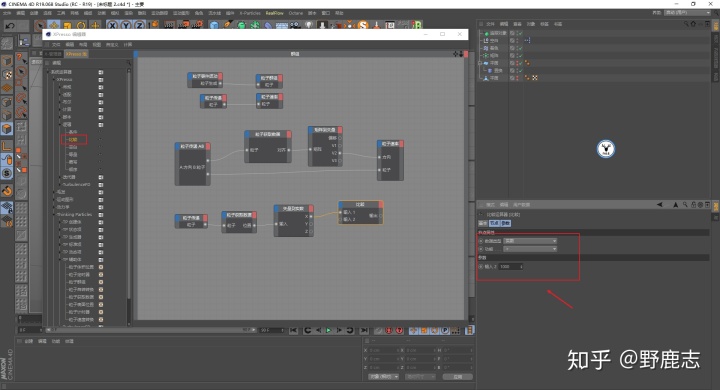Switch to the XPresso 池 tab
The width and height of the screenshot is (720, 390).
(76, 54)
